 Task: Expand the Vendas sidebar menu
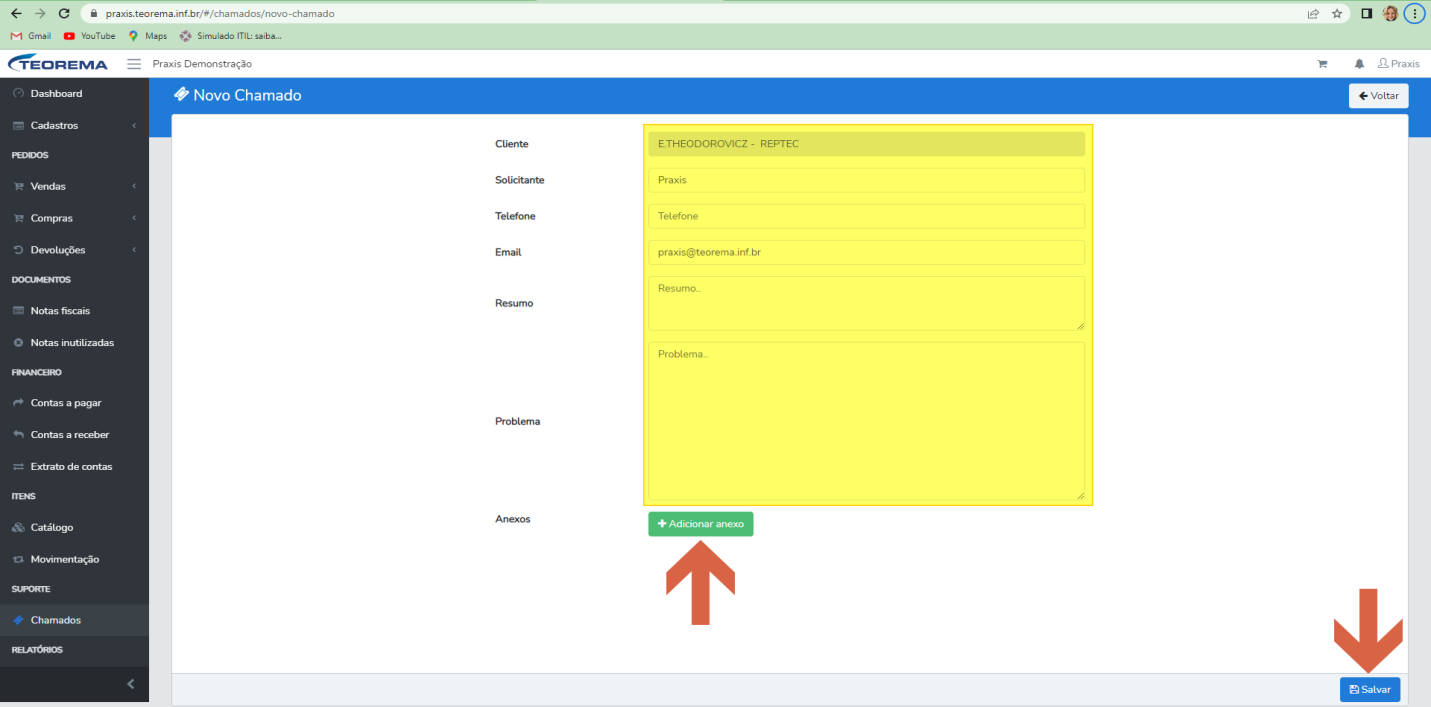pyautogui.click(x=74, y=187)
